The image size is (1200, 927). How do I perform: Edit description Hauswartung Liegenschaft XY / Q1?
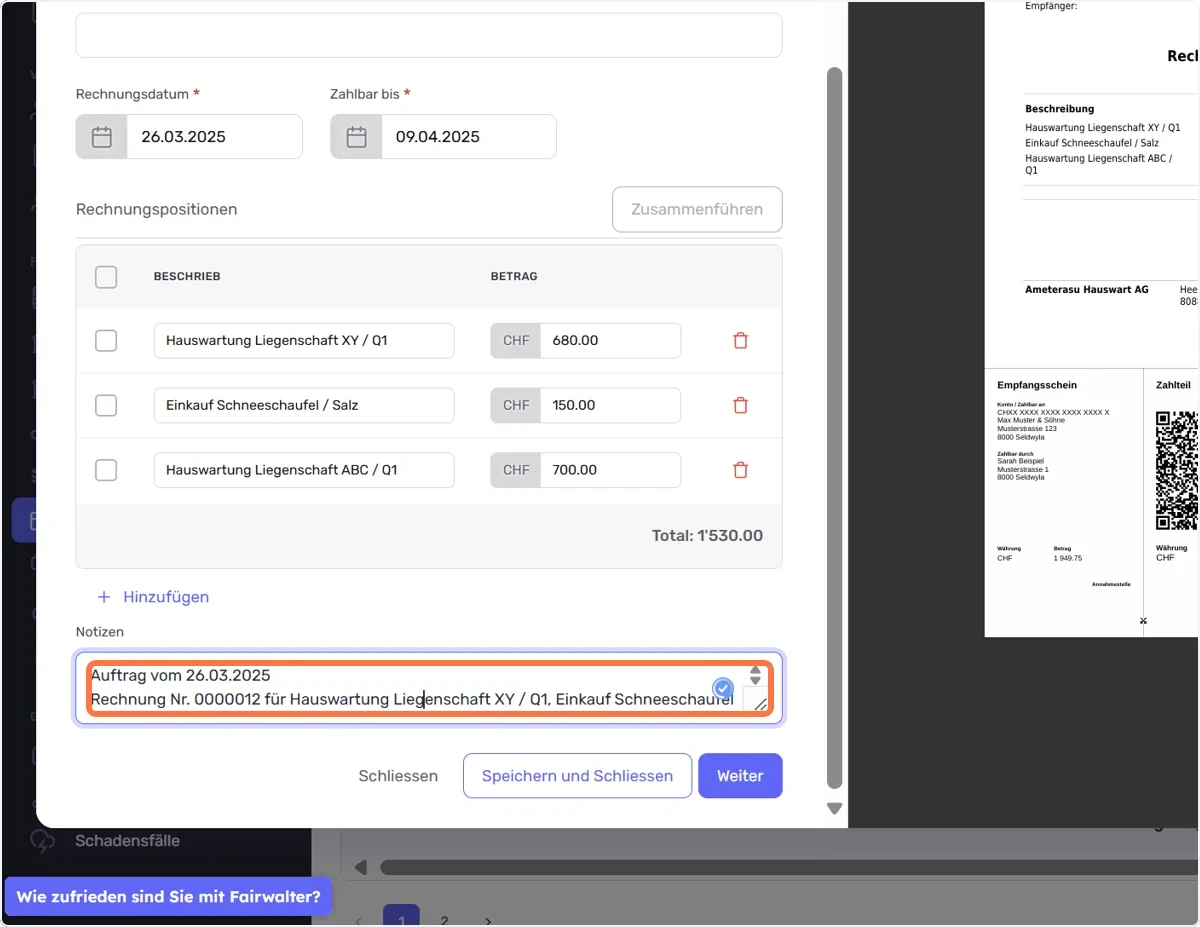pyautogui.click(x=304, y=341)
